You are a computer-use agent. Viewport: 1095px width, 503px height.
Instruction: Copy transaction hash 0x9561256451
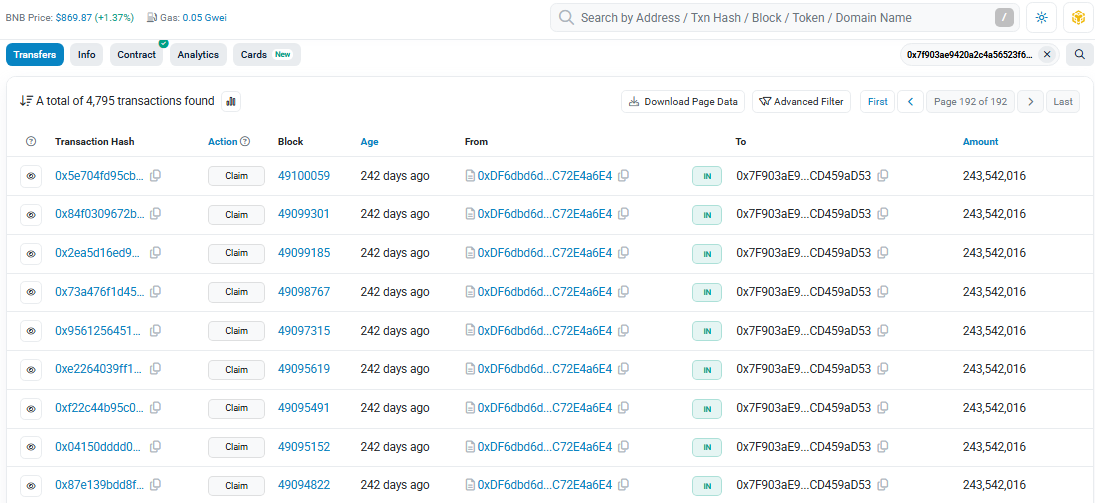(x=156, y=330)
